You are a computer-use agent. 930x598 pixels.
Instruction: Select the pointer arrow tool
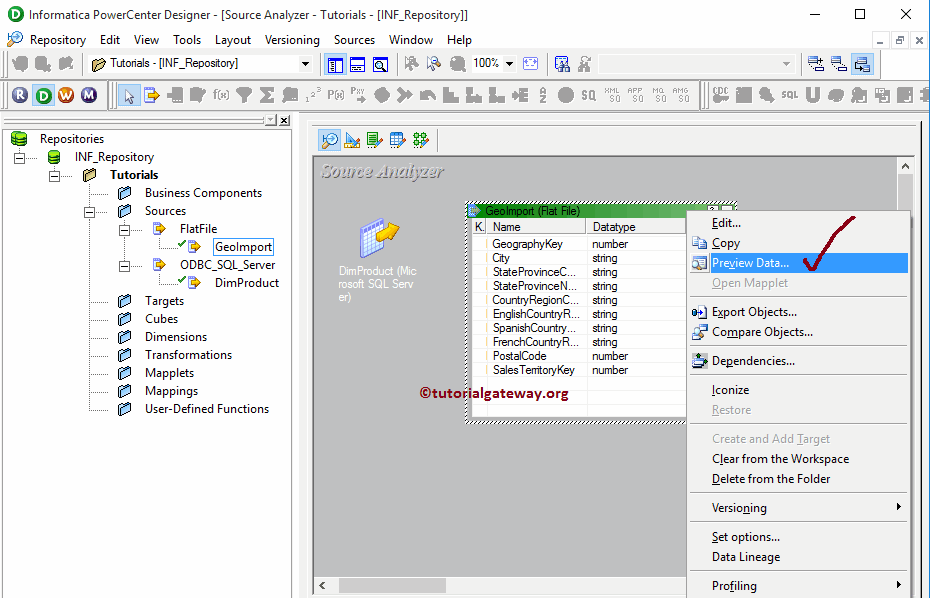click(129, 95)
